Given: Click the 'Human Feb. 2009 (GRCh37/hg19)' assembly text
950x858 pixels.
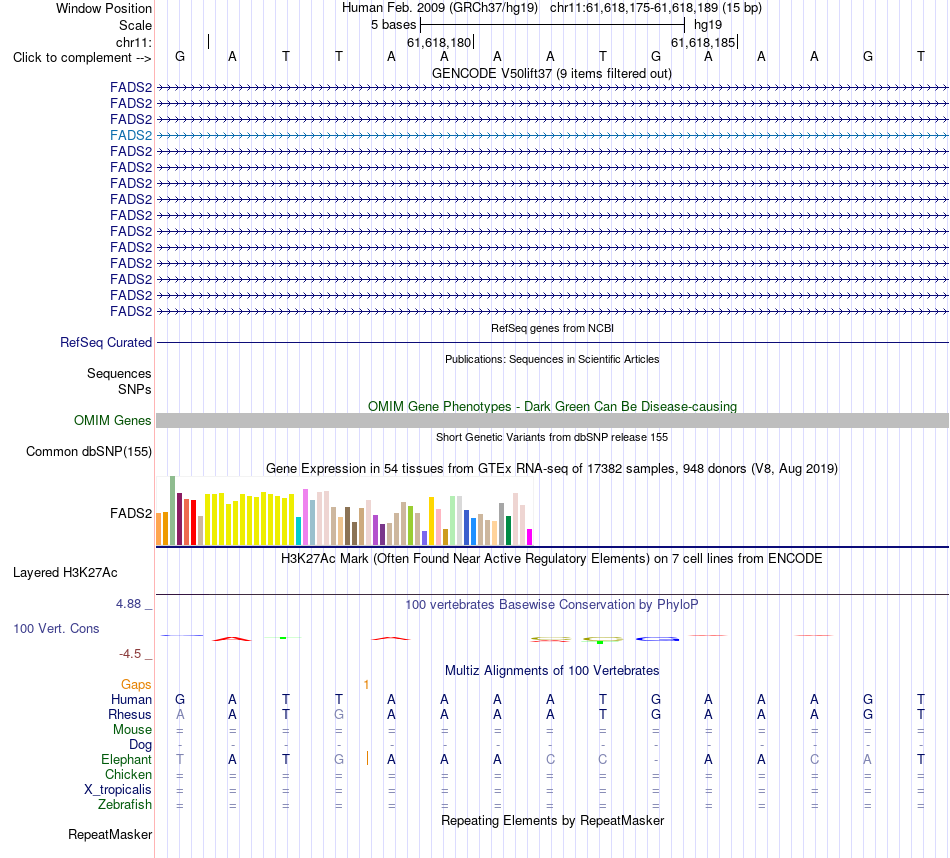Looking at the screenshot, I should click(440, 8).
